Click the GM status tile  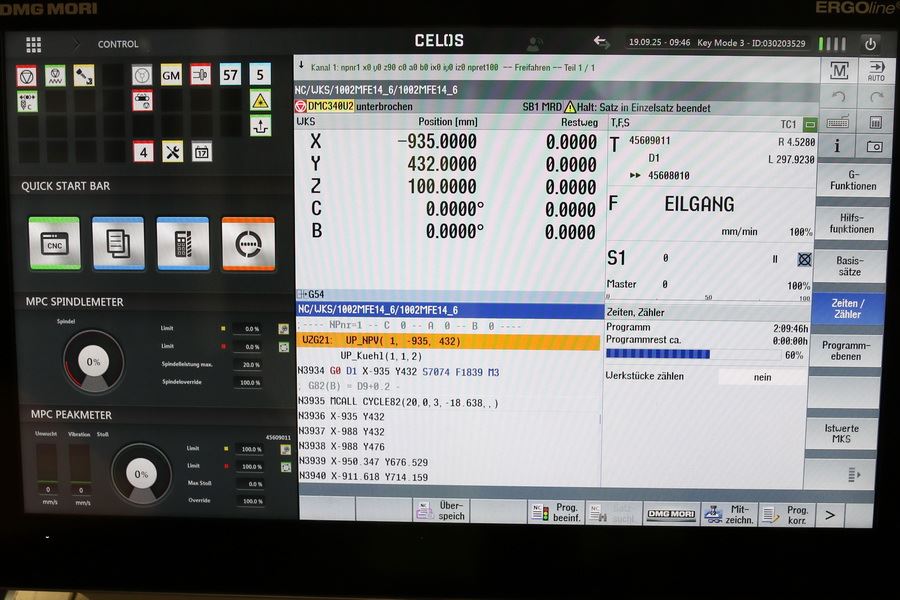(x=171, y=75)
